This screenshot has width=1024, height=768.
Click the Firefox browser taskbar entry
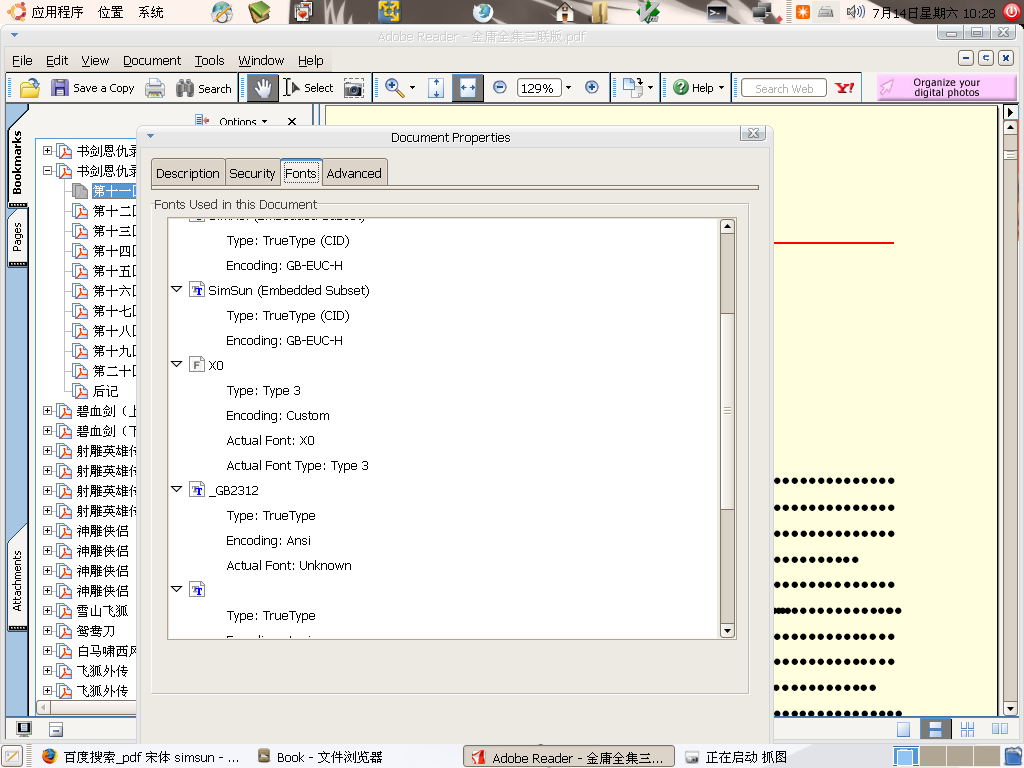coord(141,757)
